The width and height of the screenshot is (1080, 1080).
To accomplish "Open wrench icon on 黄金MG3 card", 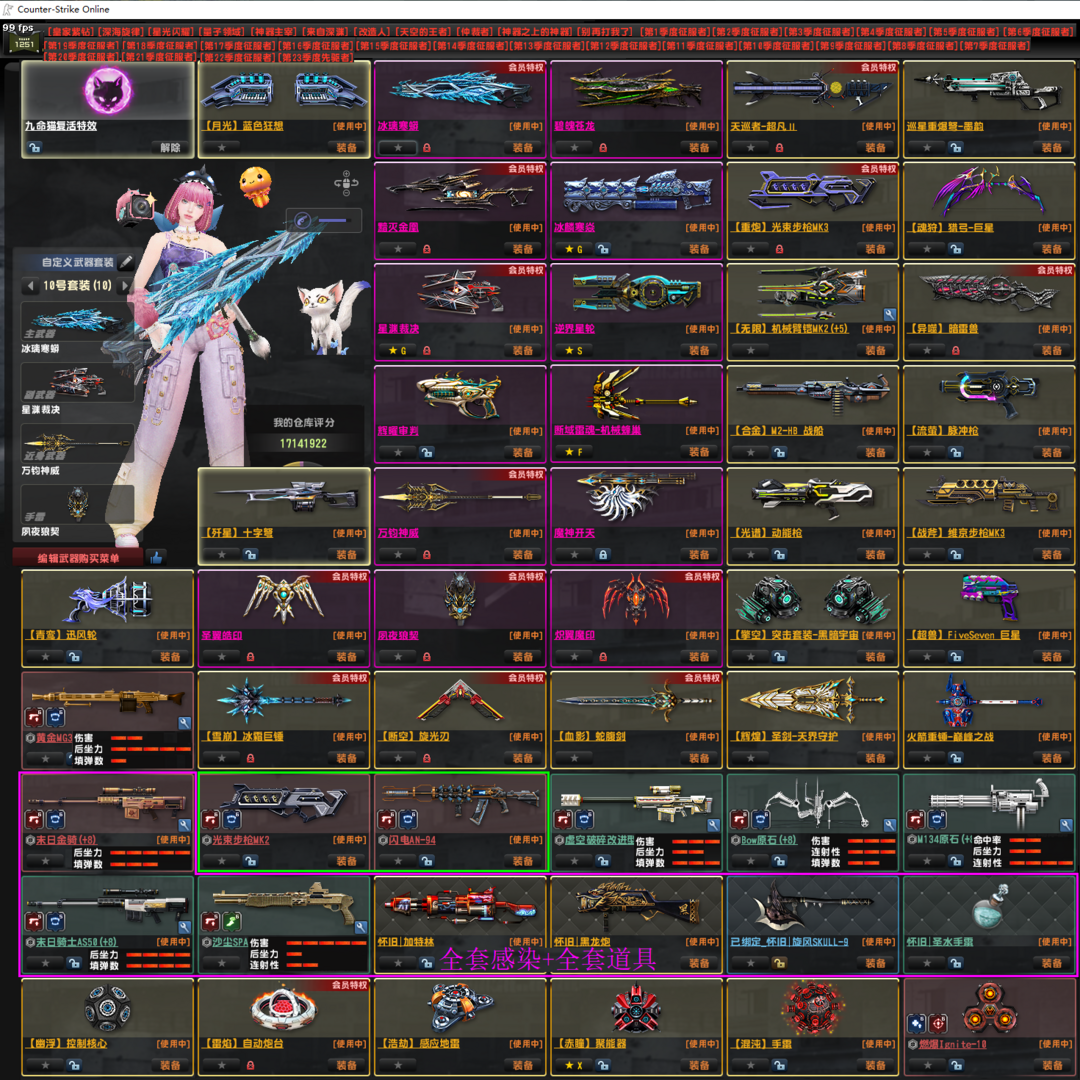I will pos(184,723).
